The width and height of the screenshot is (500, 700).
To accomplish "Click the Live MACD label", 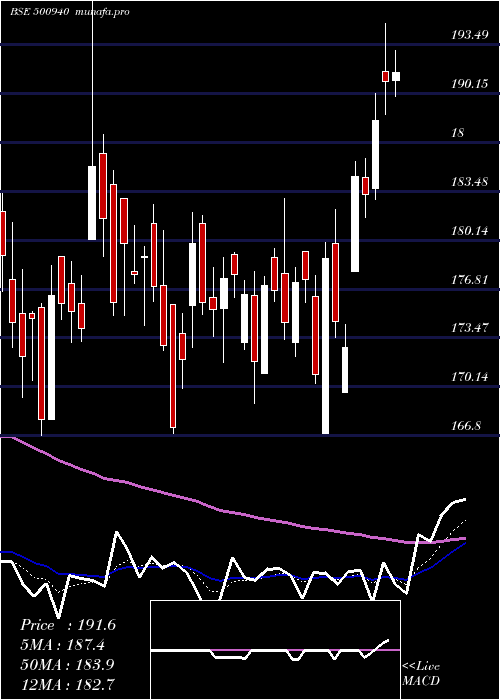I will [x=421, y=674].
